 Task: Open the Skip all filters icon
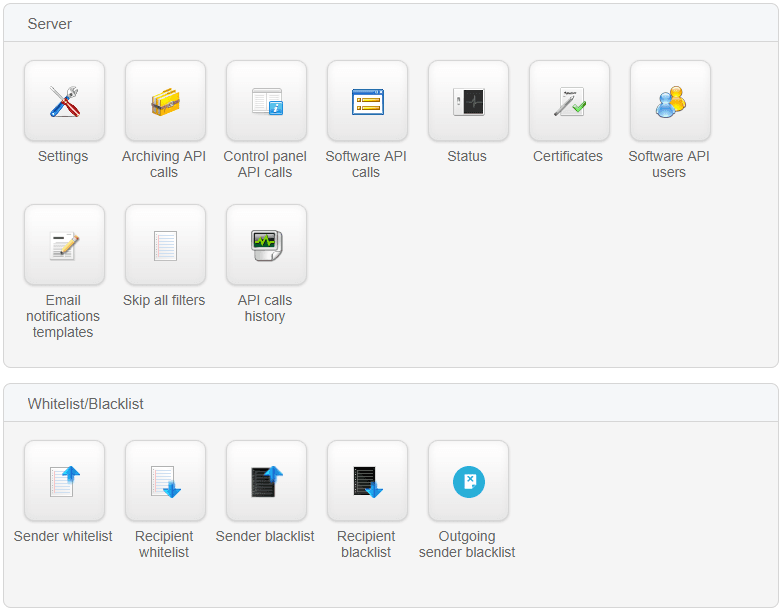coord(166,245)
